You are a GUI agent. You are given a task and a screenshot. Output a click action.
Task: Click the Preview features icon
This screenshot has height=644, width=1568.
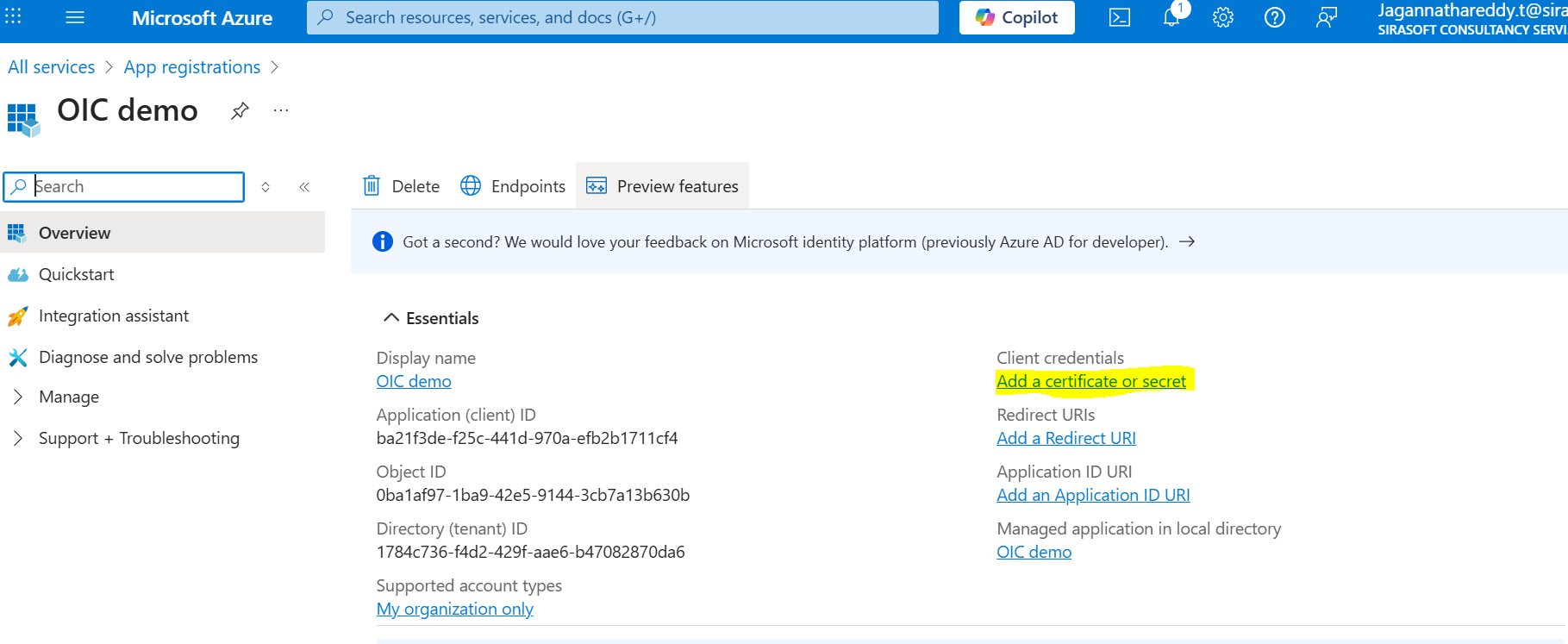(597, 186)
